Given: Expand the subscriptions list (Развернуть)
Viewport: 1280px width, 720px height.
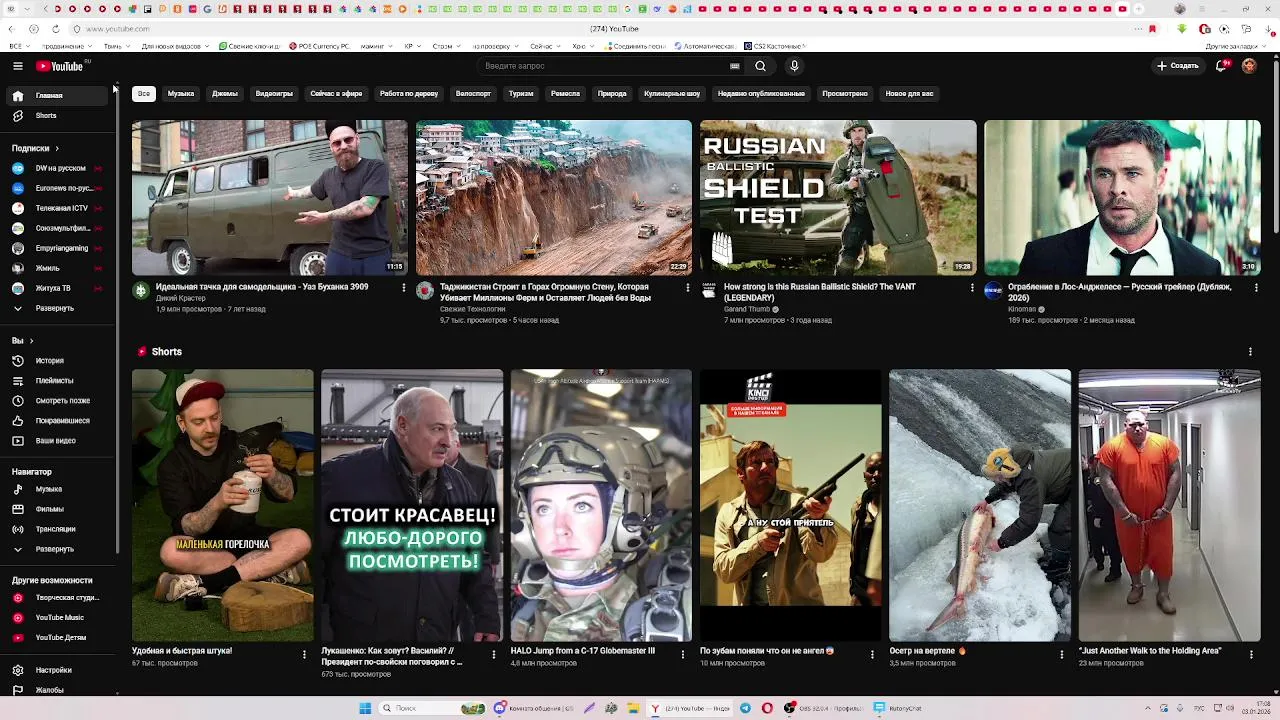Looking at the screenshot, I should point(58,308).
